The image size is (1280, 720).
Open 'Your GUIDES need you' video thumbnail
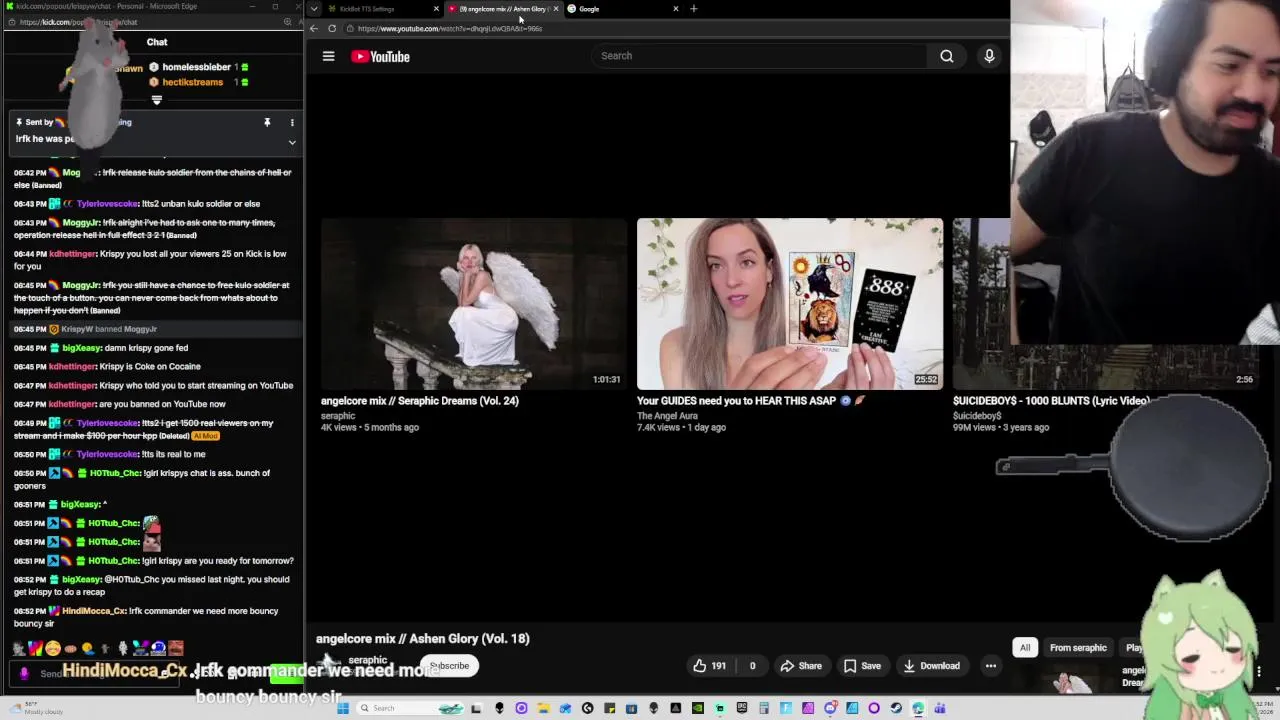point(790,303)
